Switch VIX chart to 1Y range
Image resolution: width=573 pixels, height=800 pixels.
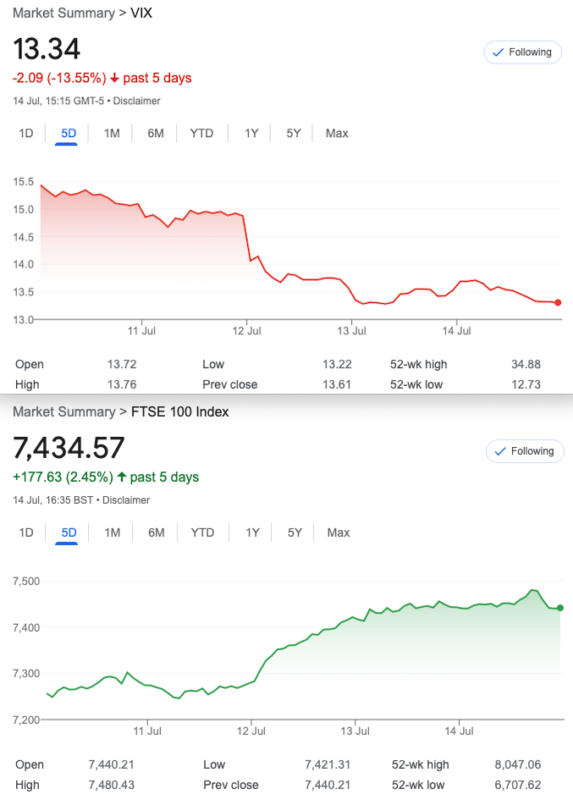[251, 134]
